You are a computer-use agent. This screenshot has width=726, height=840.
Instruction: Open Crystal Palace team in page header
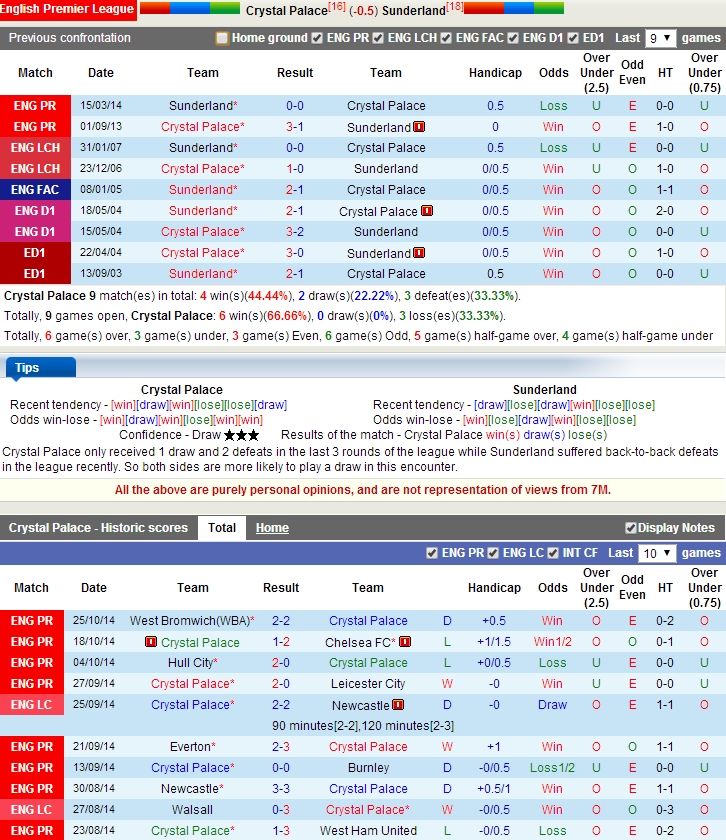point(287,11)
